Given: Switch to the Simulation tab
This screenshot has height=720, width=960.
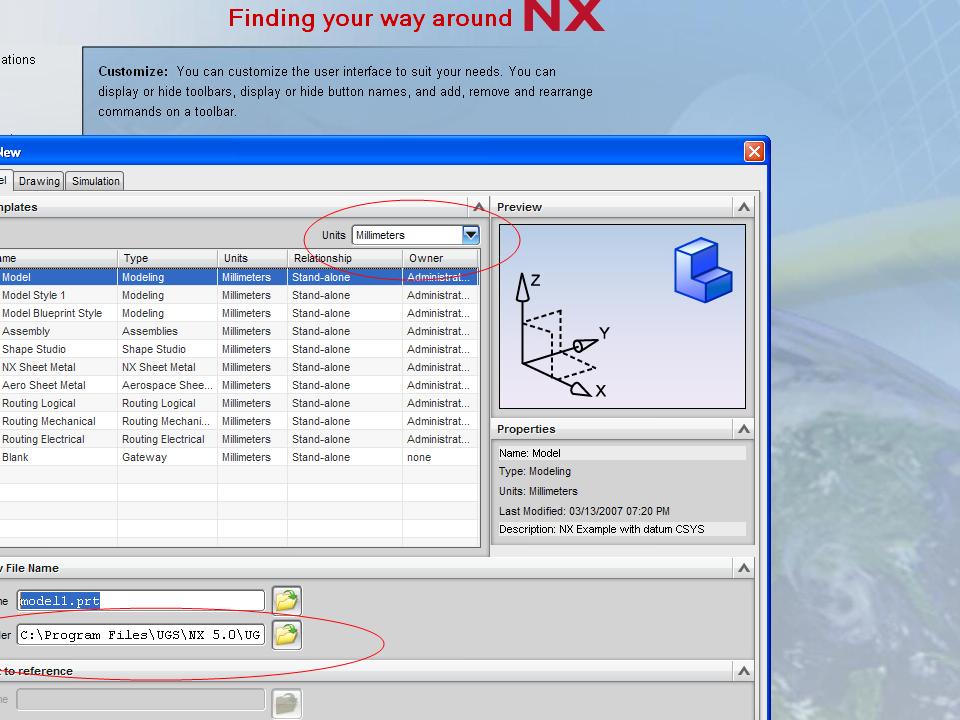Looking at the screenshot, I should pyautogui.click(x=96, y=181).
